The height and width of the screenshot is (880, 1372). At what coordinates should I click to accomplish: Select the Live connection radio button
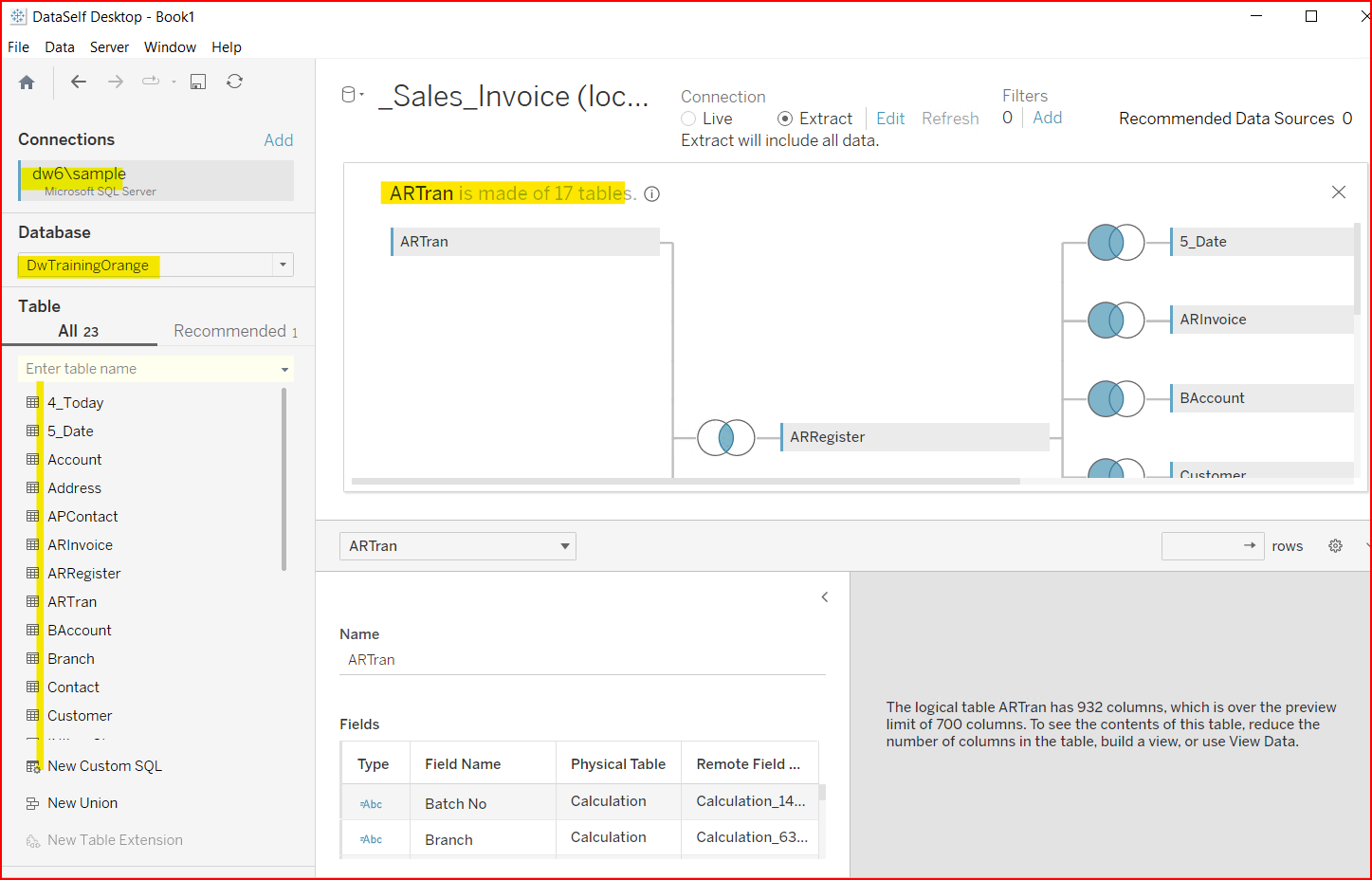pos(689,119)
